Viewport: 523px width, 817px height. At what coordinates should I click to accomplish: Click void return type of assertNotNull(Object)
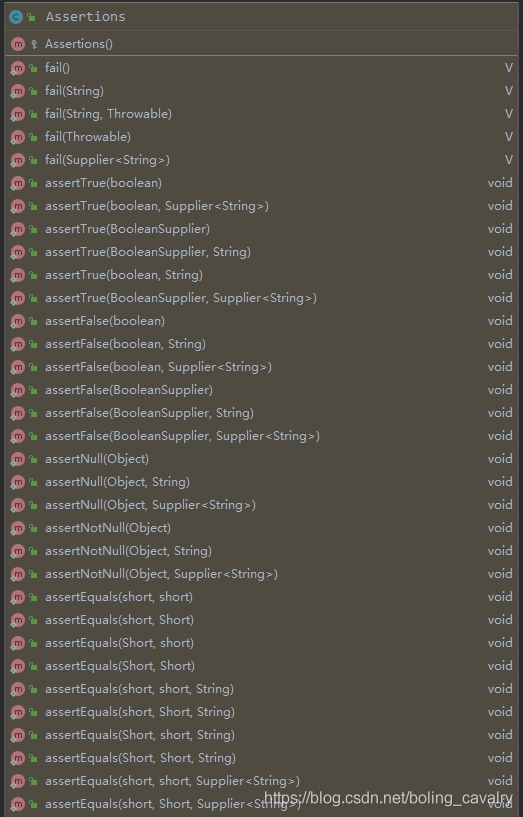[x=500, y=528]
